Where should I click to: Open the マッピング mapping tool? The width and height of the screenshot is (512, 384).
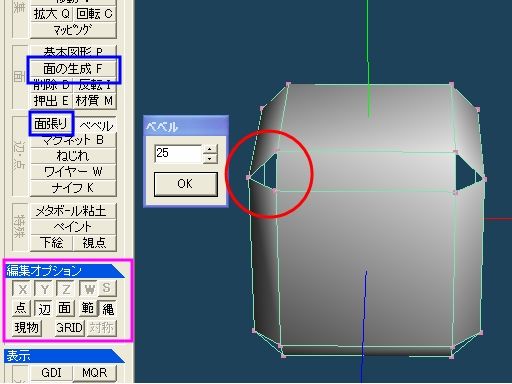click(x=73, y=30)
